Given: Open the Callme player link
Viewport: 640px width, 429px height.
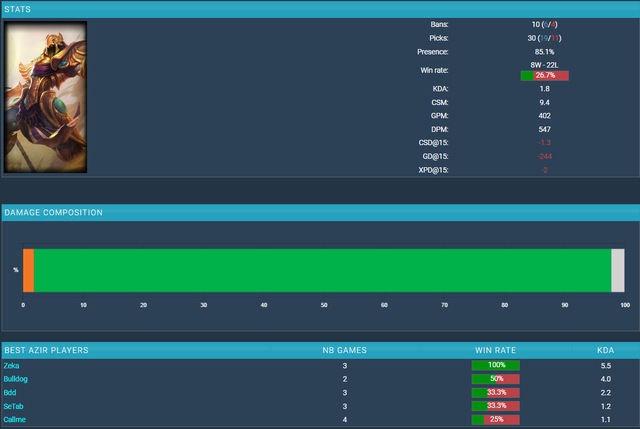Looking at the screenshot, I should pos(15,420).
